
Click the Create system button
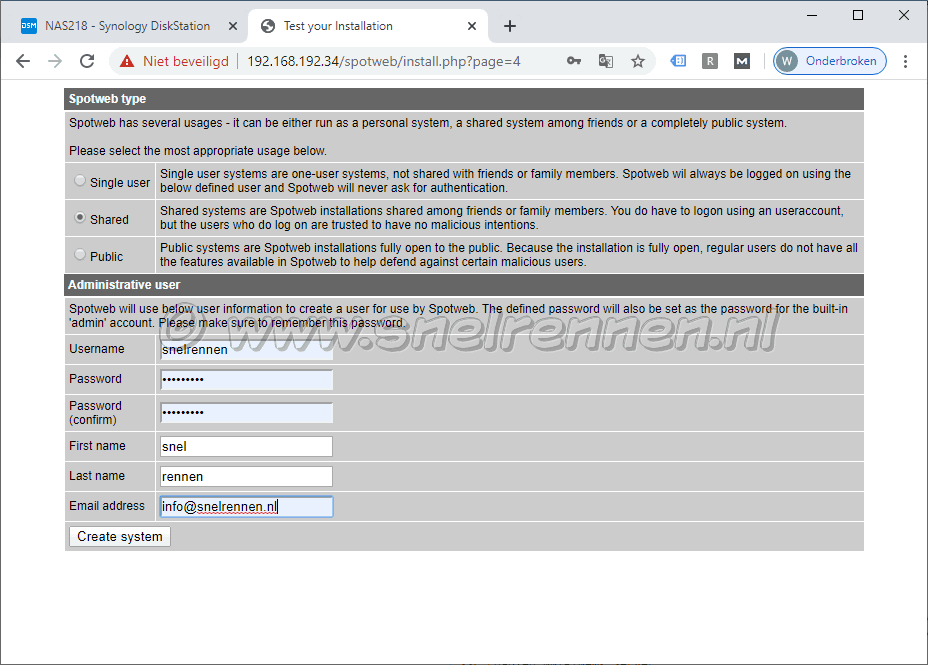click(120, 537)
